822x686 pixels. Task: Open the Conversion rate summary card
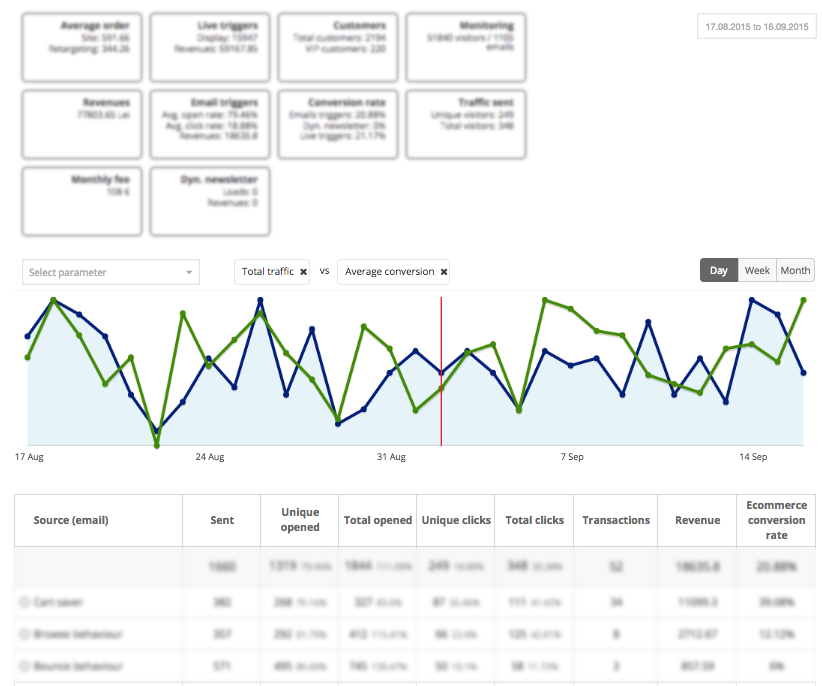[x=338, y=124]
